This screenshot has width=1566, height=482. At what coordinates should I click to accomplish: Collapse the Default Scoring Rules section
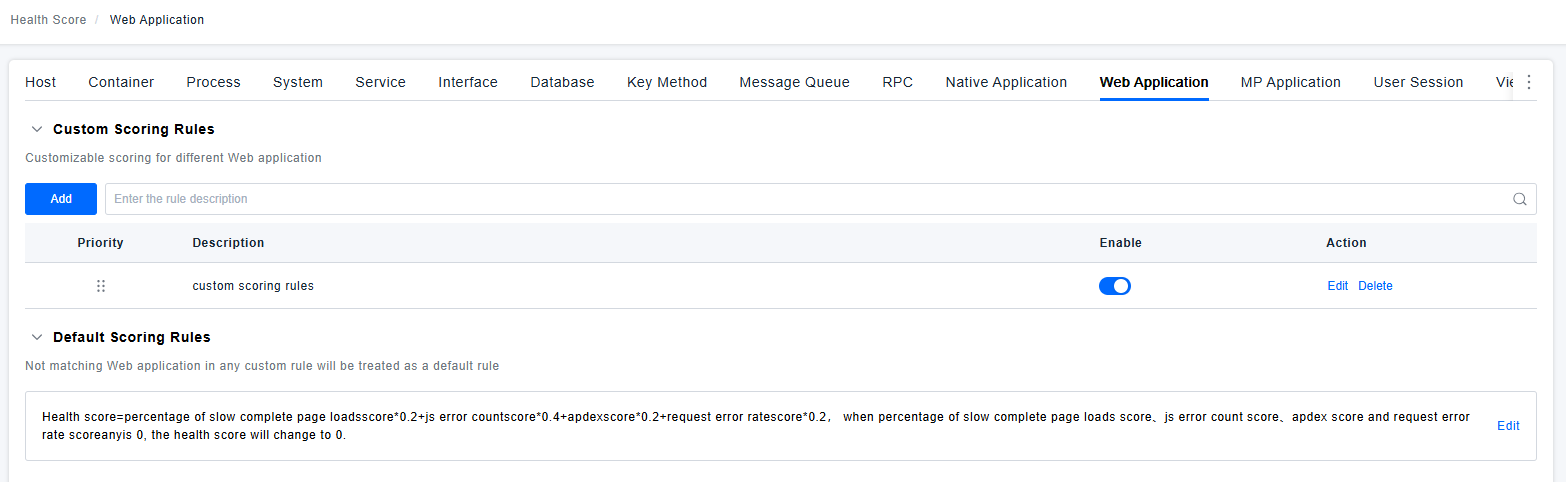(37, 337)
